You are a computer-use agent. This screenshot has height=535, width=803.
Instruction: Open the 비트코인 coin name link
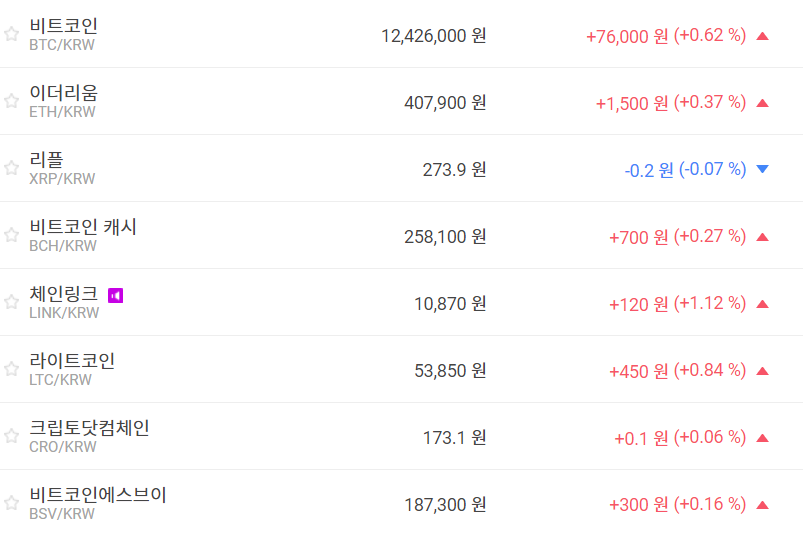(64, 26)
